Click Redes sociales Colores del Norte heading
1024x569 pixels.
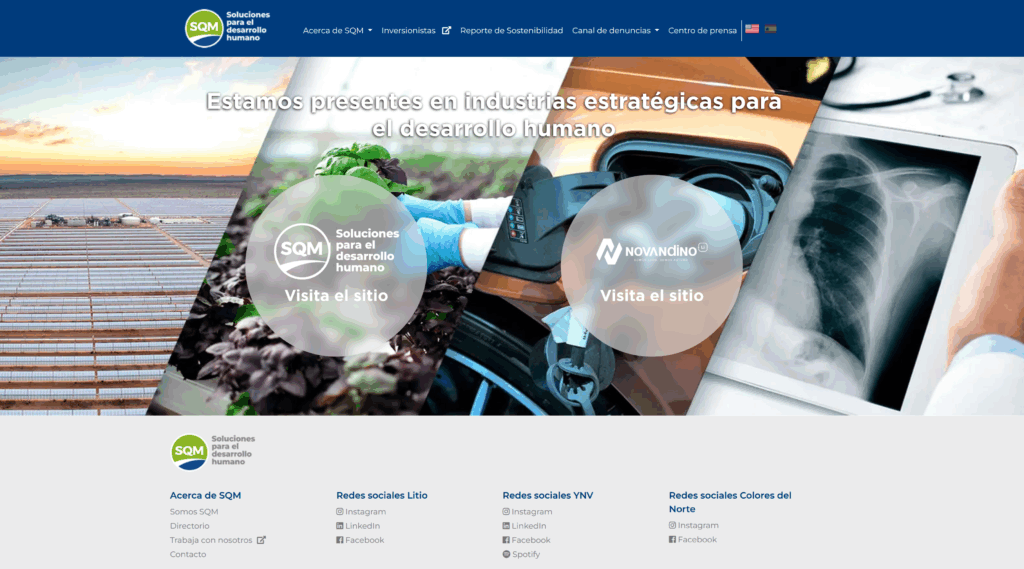point(730,502)
